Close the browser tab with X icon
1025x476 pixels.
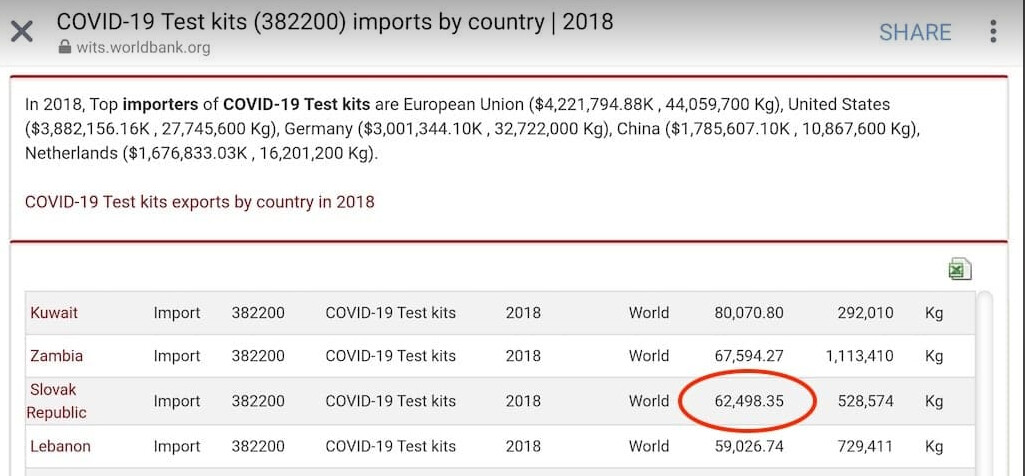22,32
